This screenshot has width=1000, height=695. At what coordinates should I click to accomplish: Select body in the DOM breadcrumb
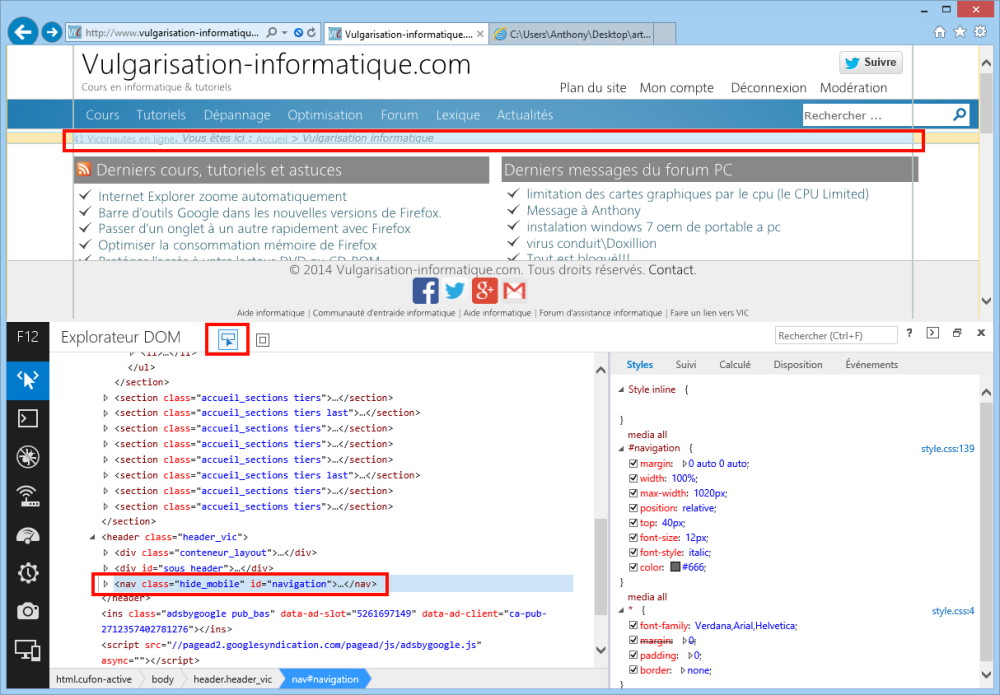163,679
